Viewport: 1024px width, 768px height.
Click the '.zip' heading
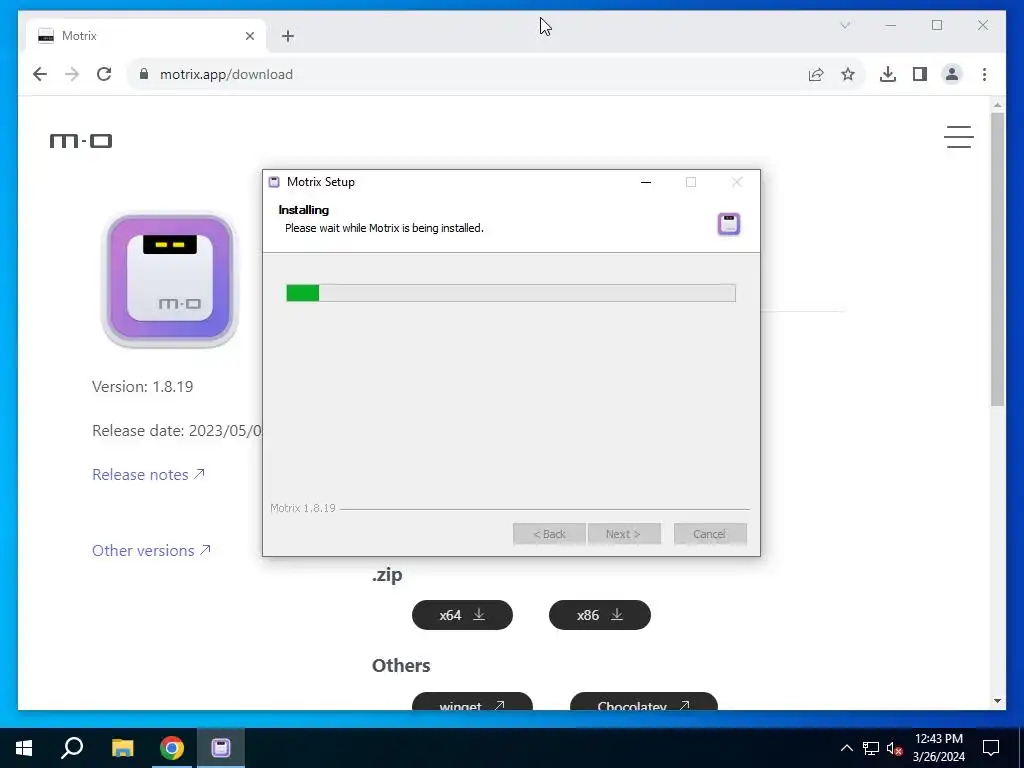pos(387,575)
